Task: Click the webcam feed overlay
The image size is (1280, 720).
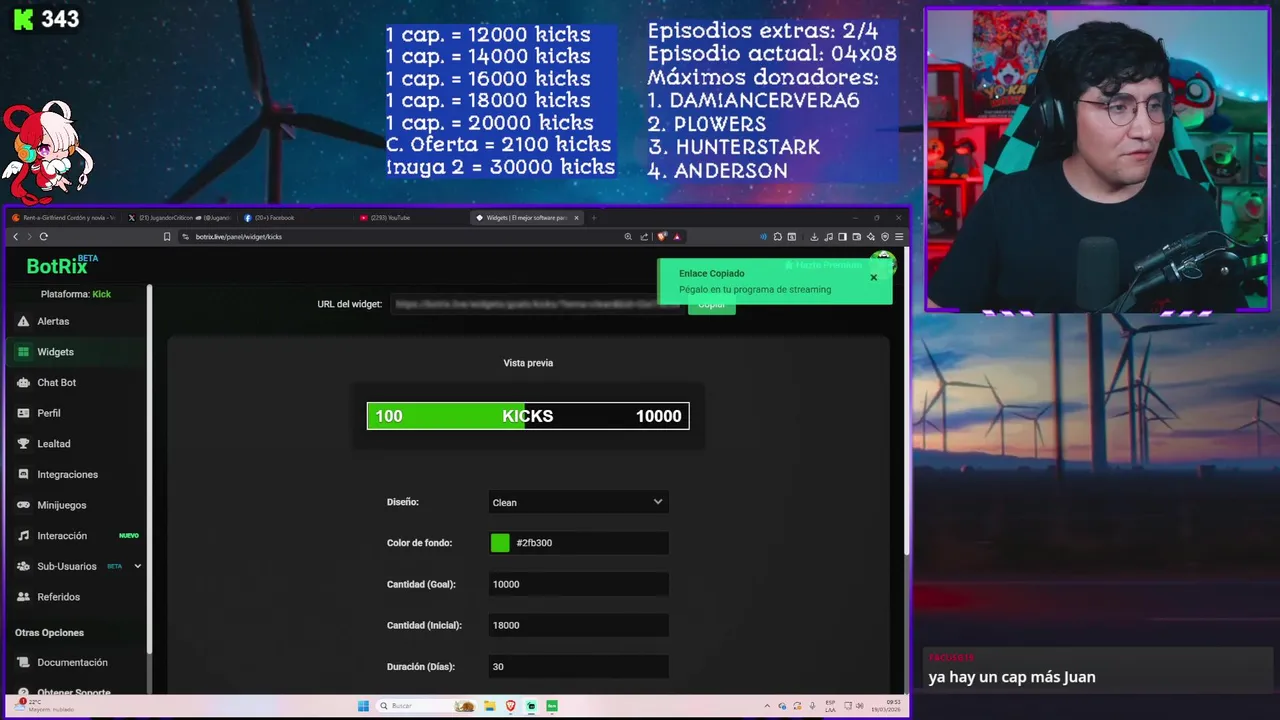Action: coord(1097,160)
